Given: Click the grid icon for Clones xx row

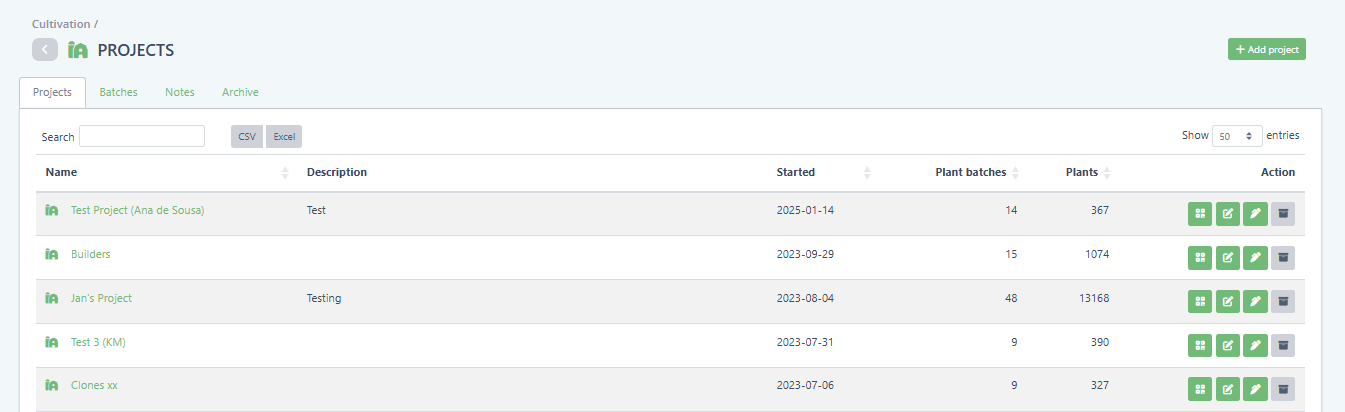Looking at the screenshot, I should tap(1200, 389).
